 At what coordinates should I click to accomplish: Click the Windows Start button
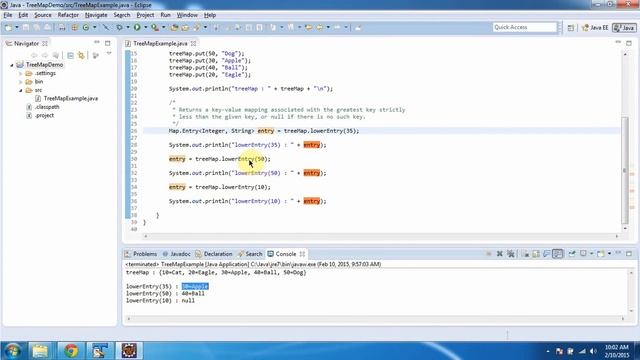[x=12, y=351]
